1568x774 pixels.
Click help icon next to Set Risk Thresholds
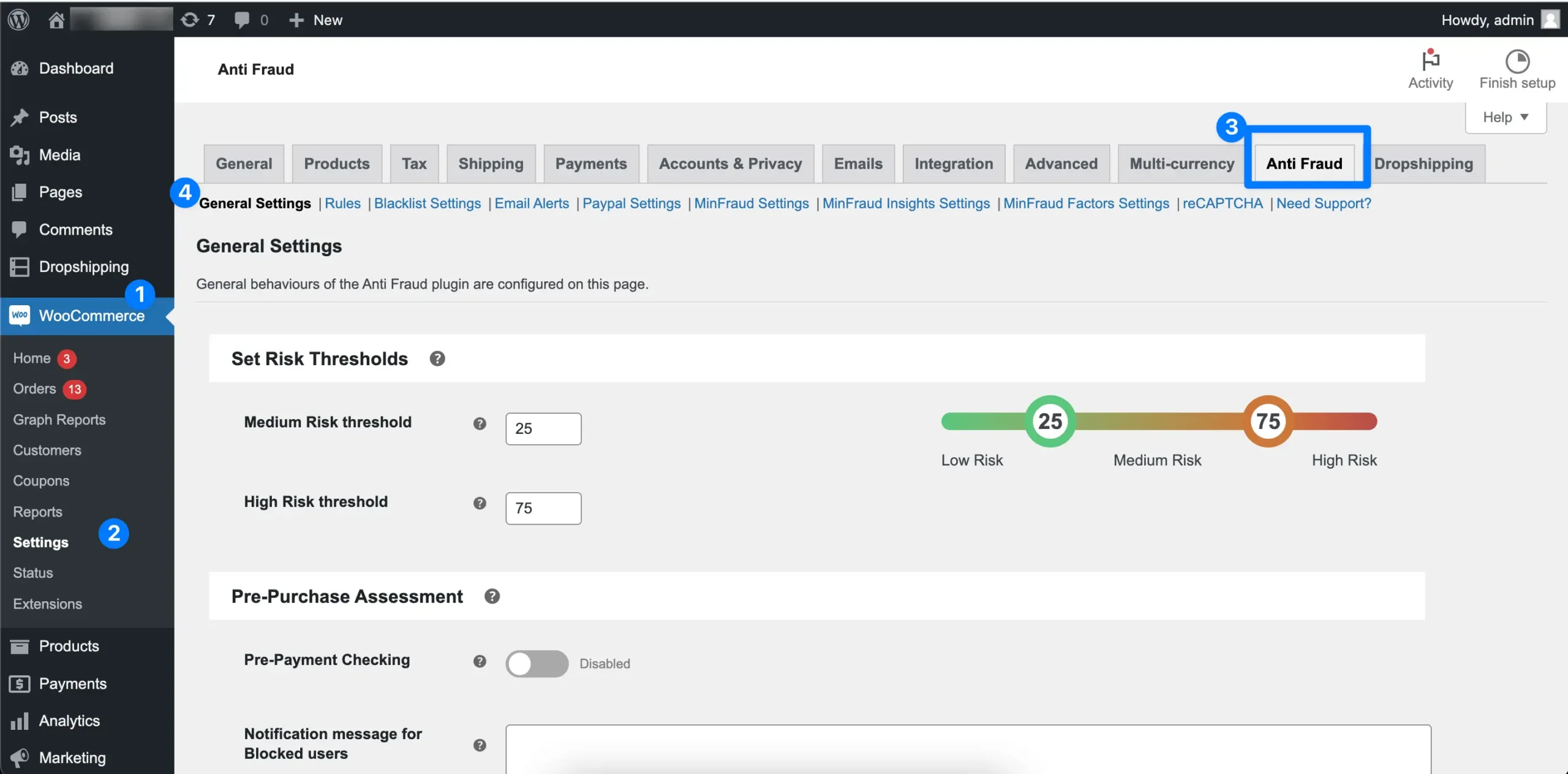click(437, 359)
